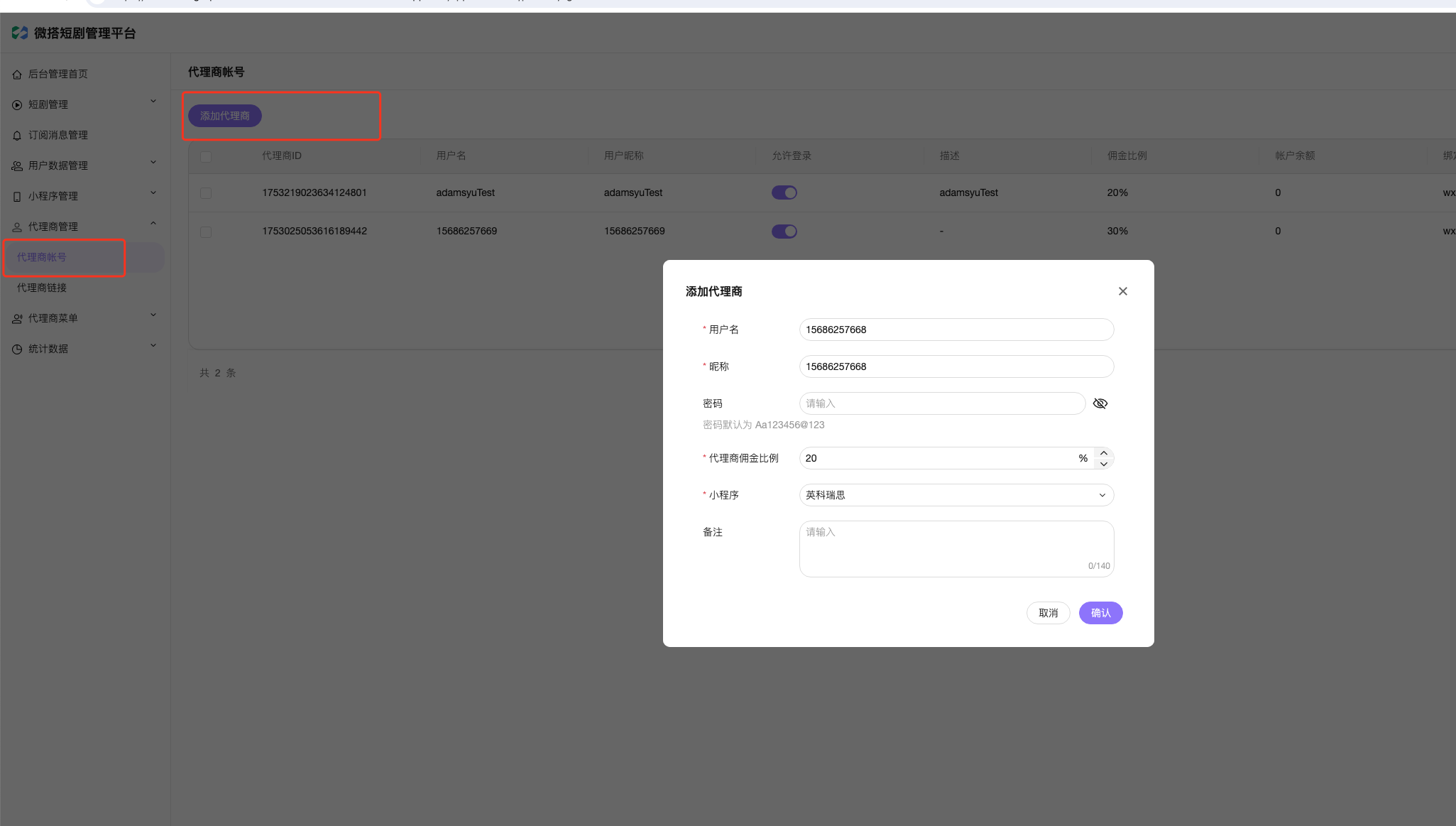Select all rows with header checkbox
Screen dimensions: 1456x826
coord(206,156)
